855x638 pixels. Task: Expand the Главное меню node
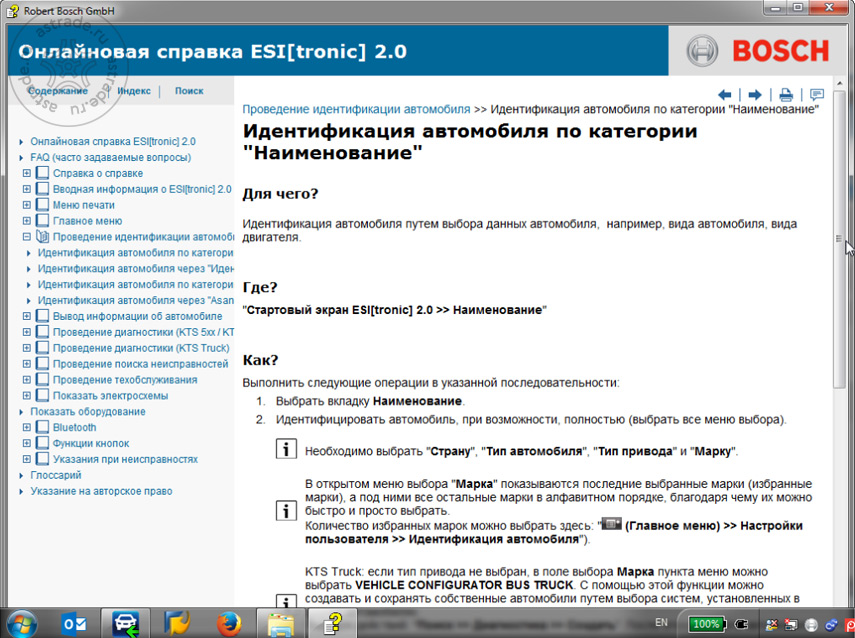coord(26,220)
